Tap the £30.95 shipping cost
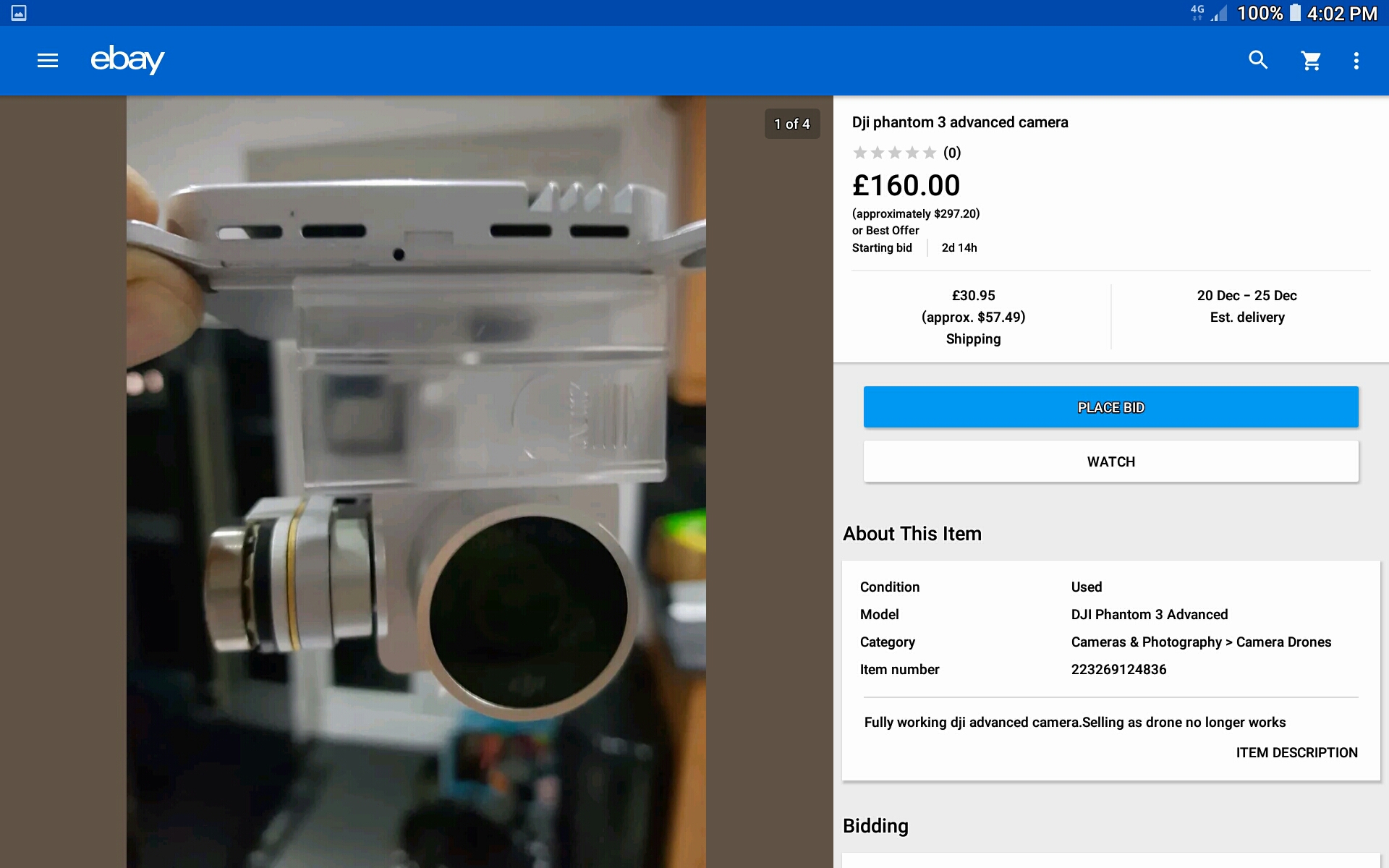This screenshot has height=868, width=1389. (974, 295)
